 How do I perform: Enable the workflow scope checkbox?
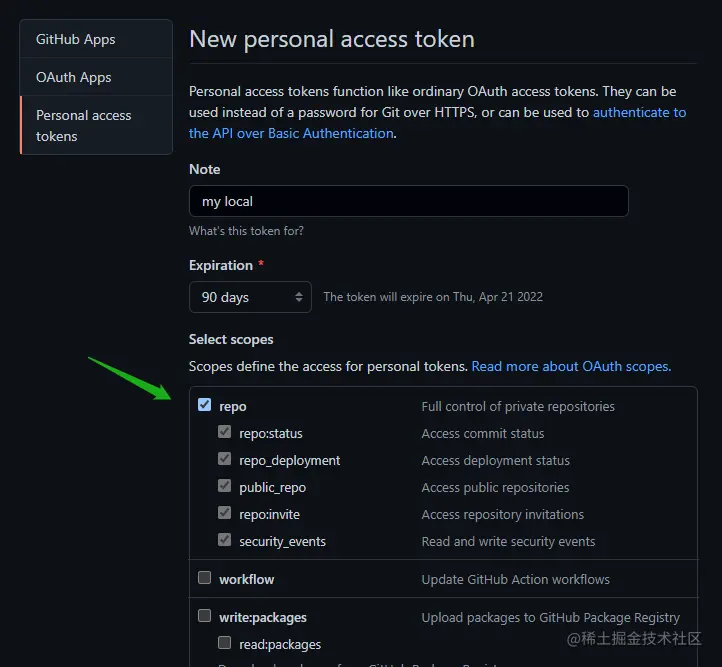point(205,578)
